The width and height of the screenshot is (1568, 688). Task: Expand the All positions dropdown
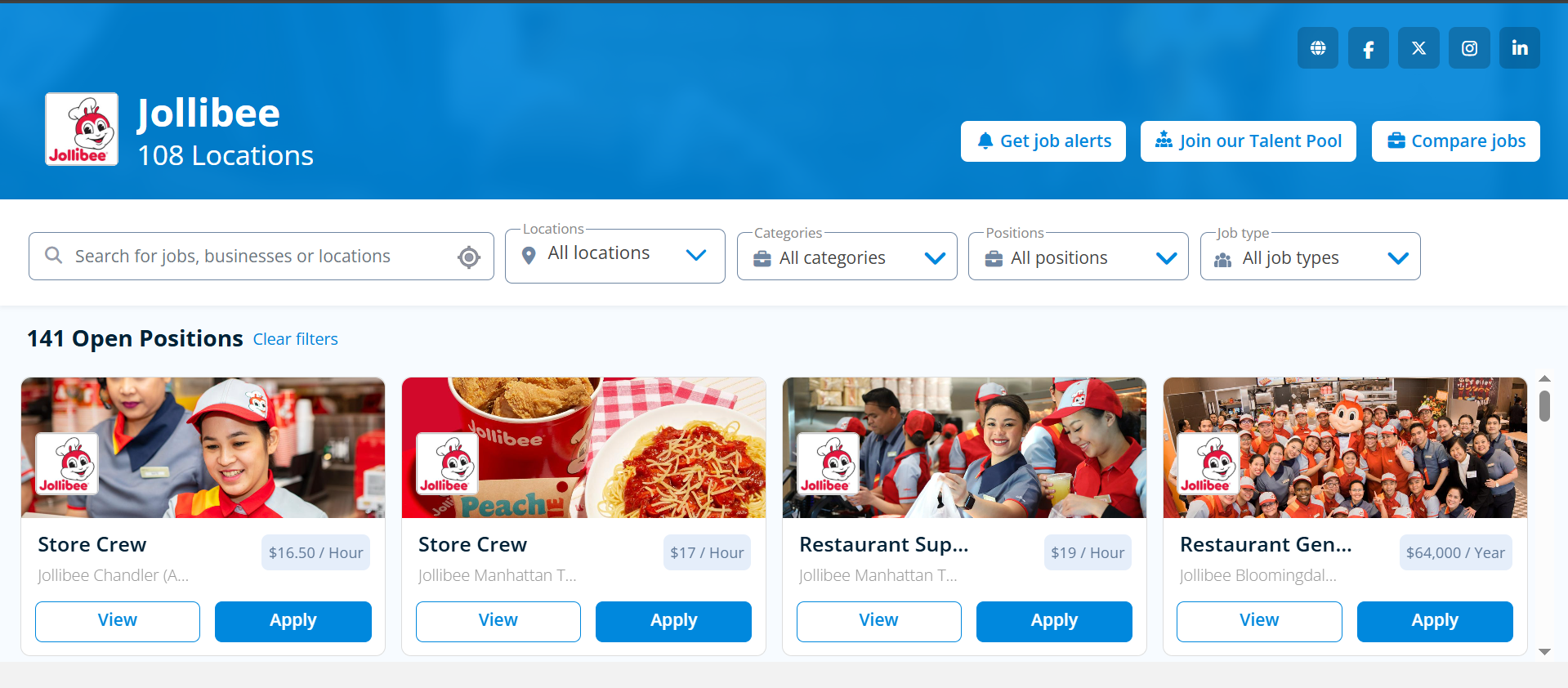[1079, 257]
